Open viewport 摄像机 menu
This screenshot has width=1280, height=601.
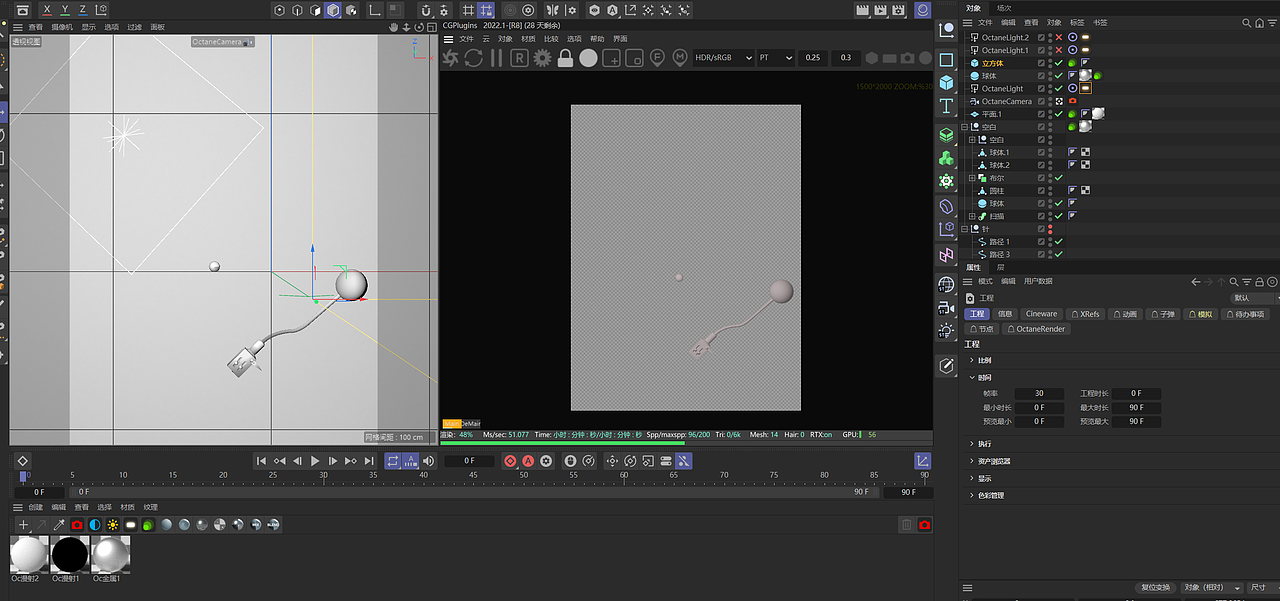tap(62, 27)
